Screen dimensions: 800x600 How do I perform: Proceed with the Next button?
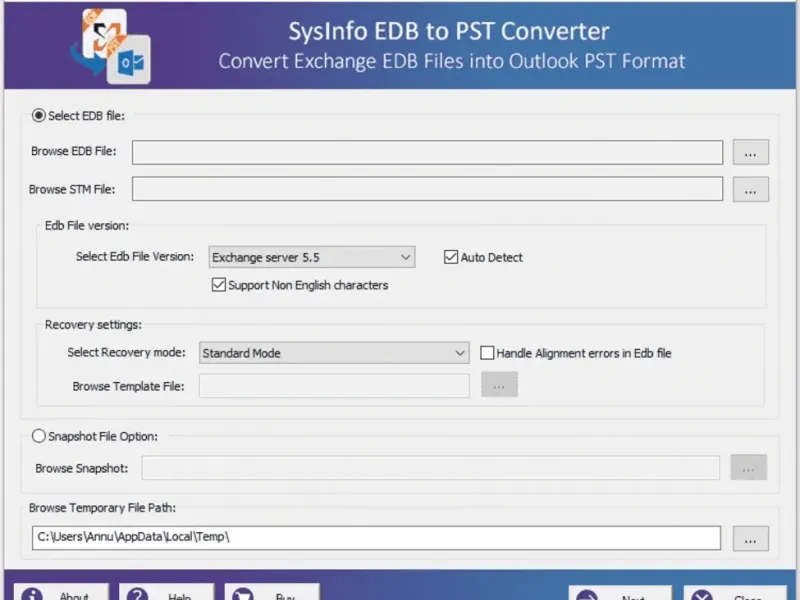(620, 593)
